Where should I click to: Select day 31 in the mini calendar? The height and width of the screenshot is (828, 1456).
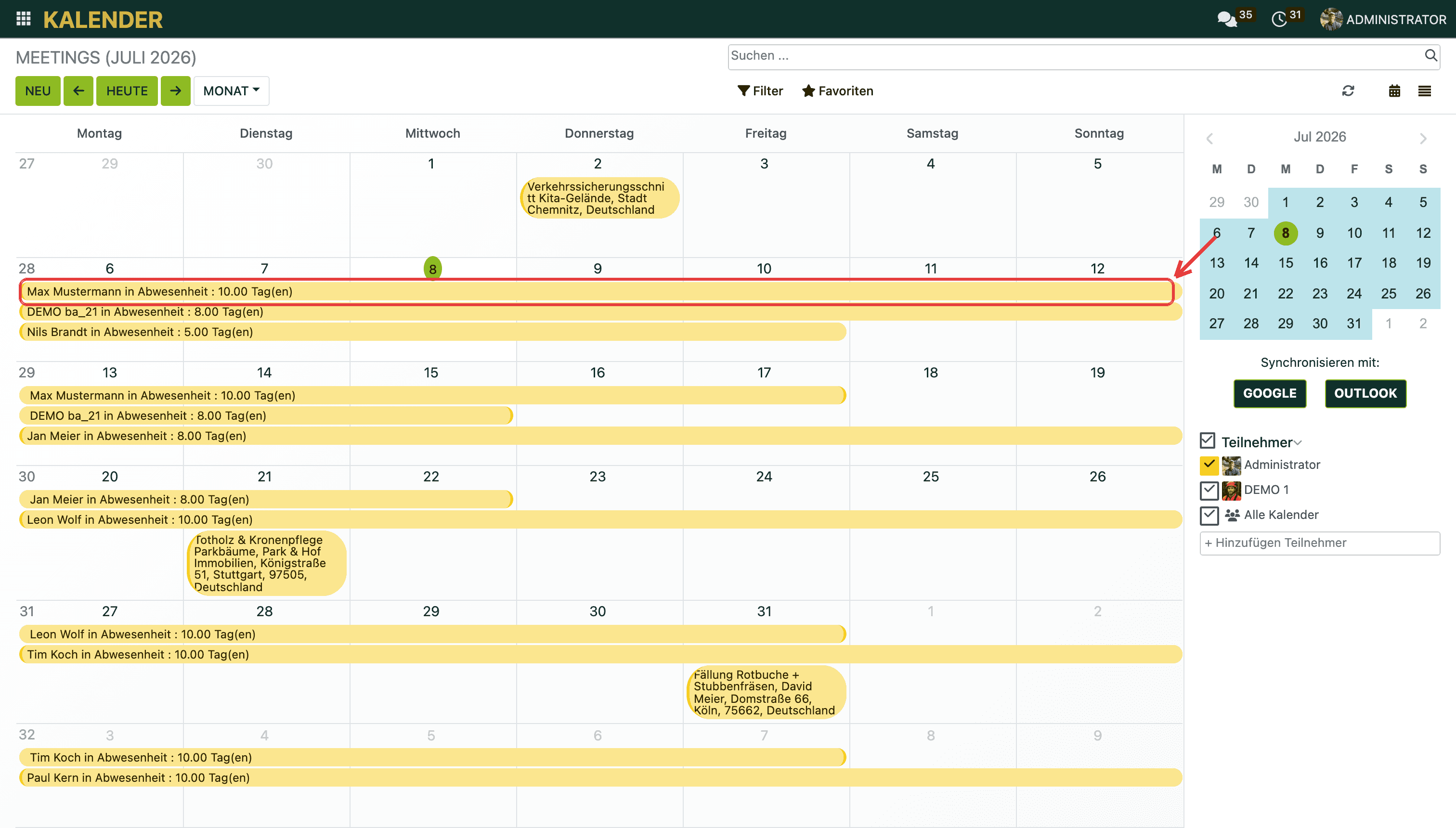pyautogui.click(x=1353, y=323)
